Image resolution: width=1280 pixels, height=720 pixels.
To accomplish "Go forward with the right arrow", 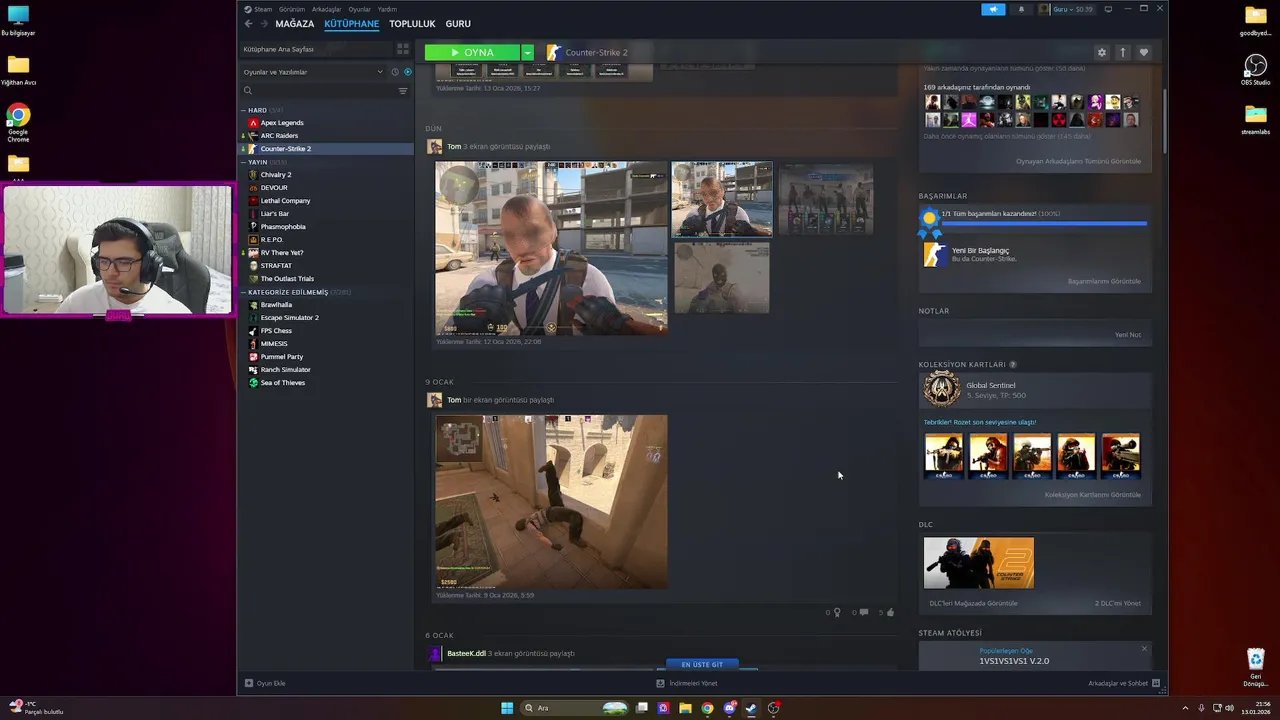I will tap(264, 23).
